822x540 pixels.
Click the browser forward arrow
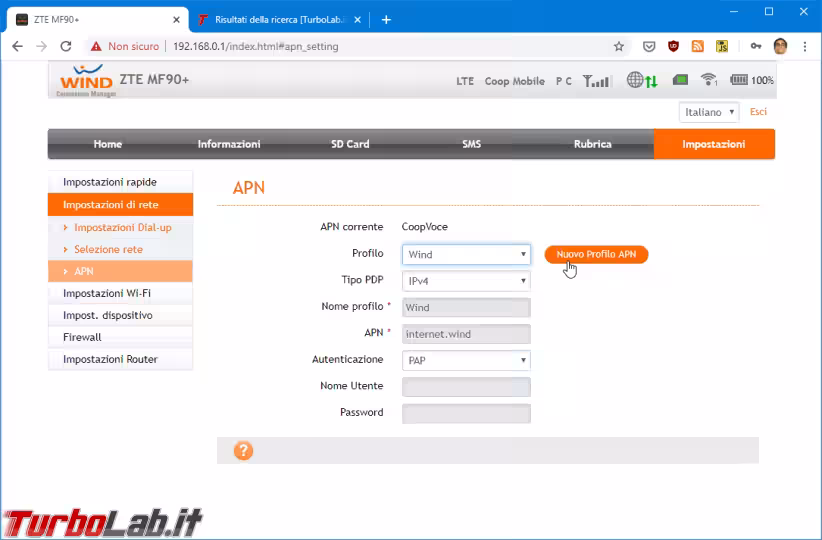pyautogui.click(x=41, y=46)
